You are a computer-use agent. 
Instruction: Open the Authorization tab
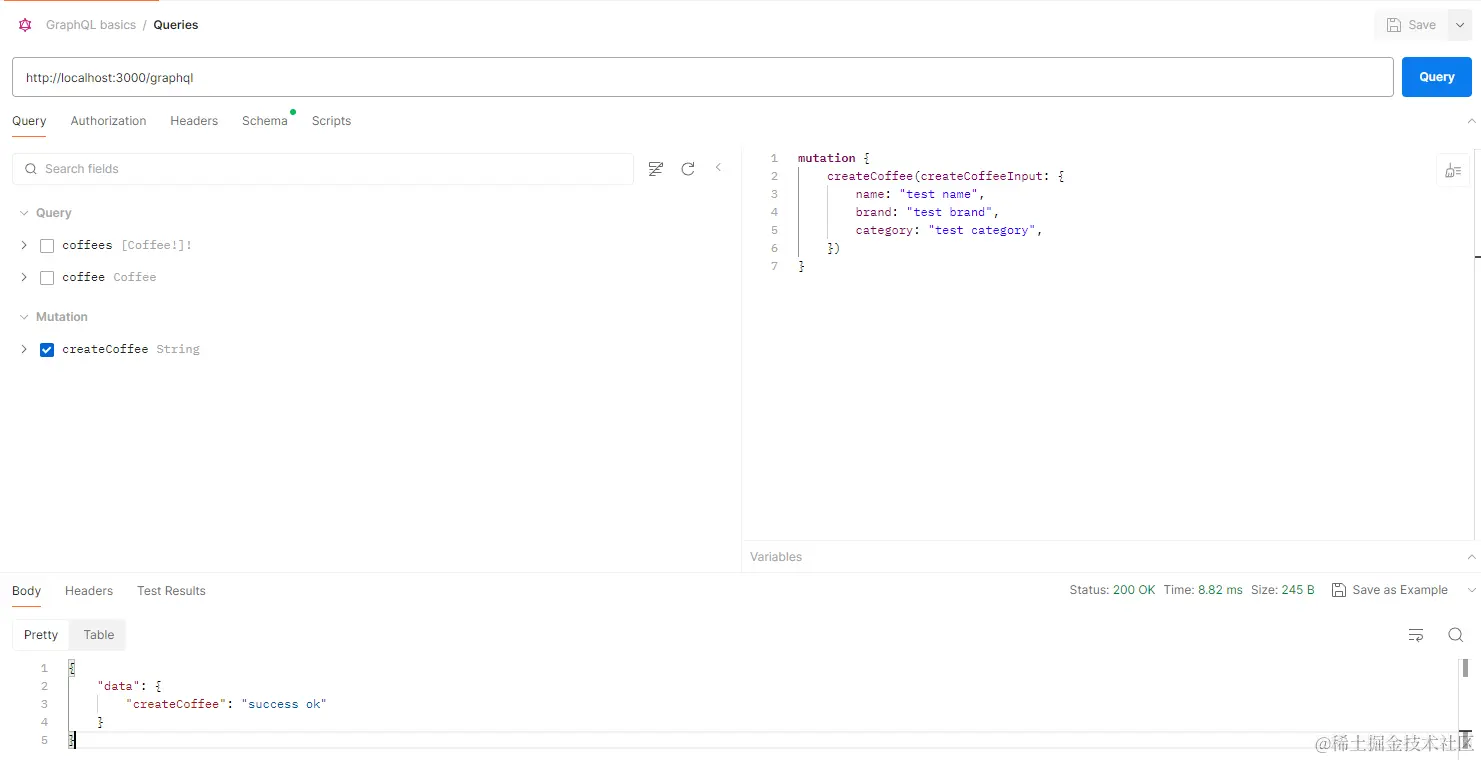pyautogui.click(x=108, y=121)
